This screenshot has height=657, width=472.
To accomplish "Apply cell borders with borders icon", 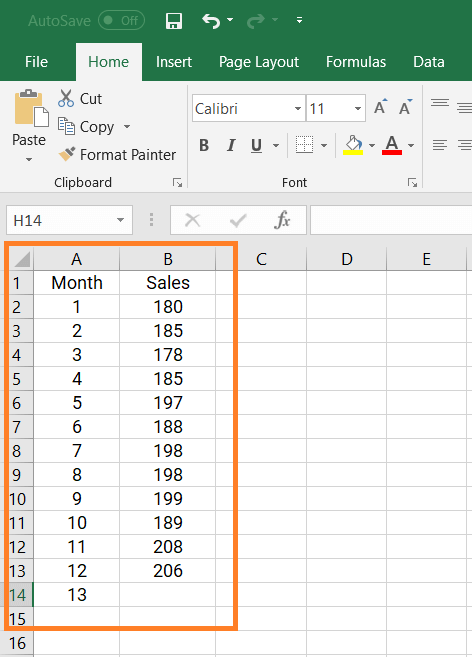I will coord(304,145).
